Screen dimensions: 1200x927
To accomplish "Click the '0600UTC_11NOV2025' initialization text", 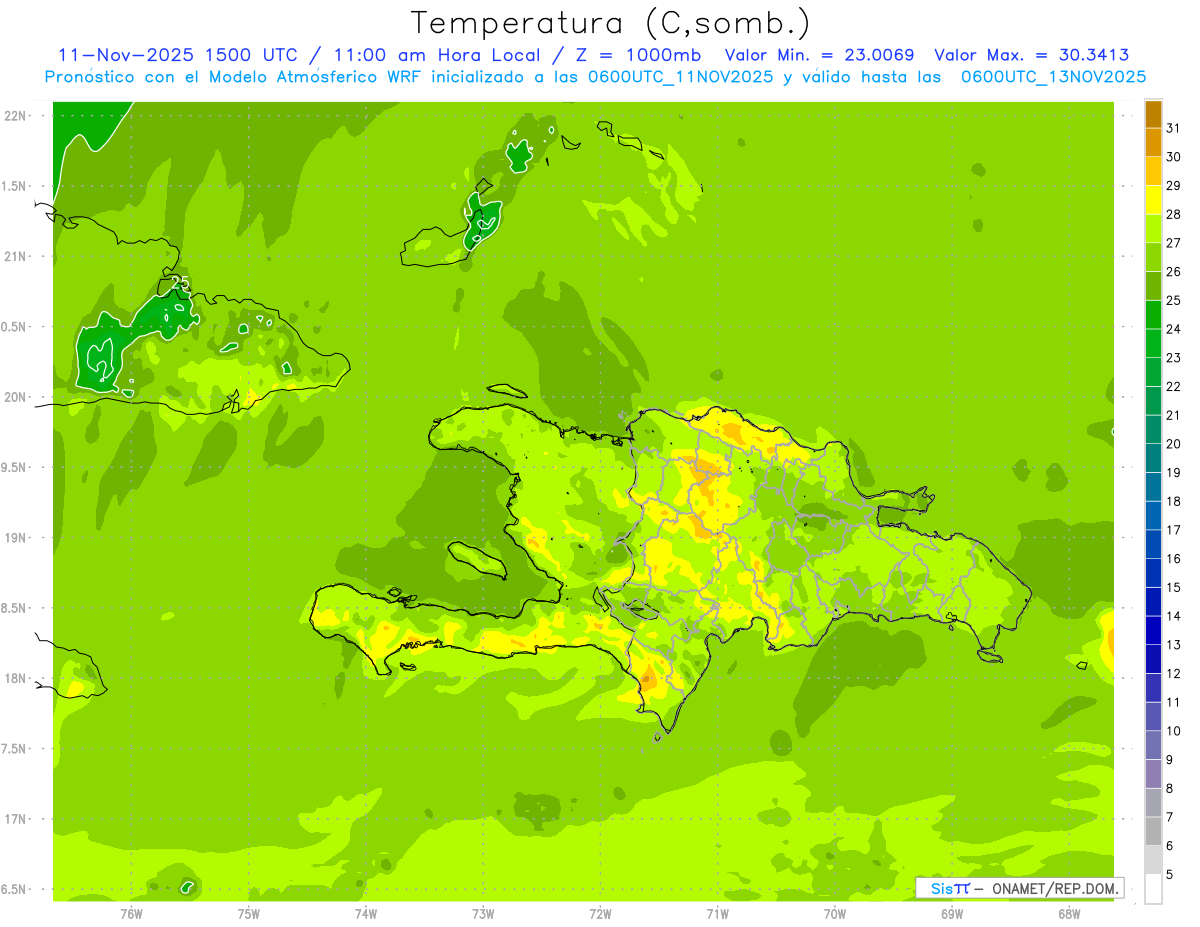I will click(681, 77).
